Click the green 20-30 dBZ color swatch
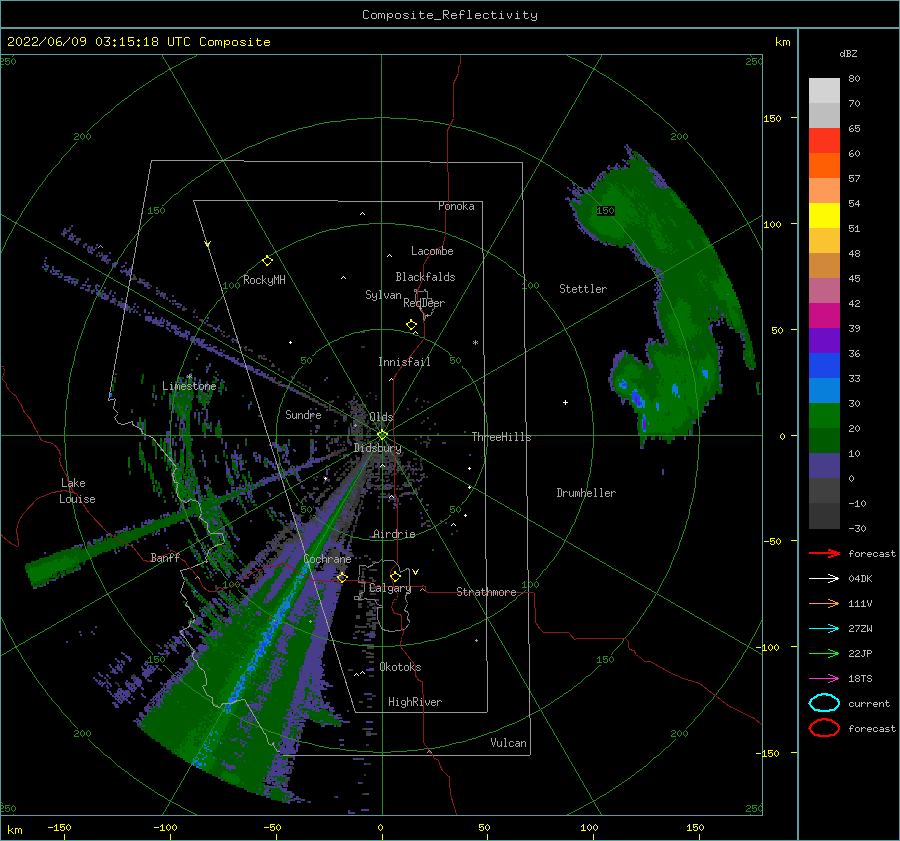 point(824,415)
